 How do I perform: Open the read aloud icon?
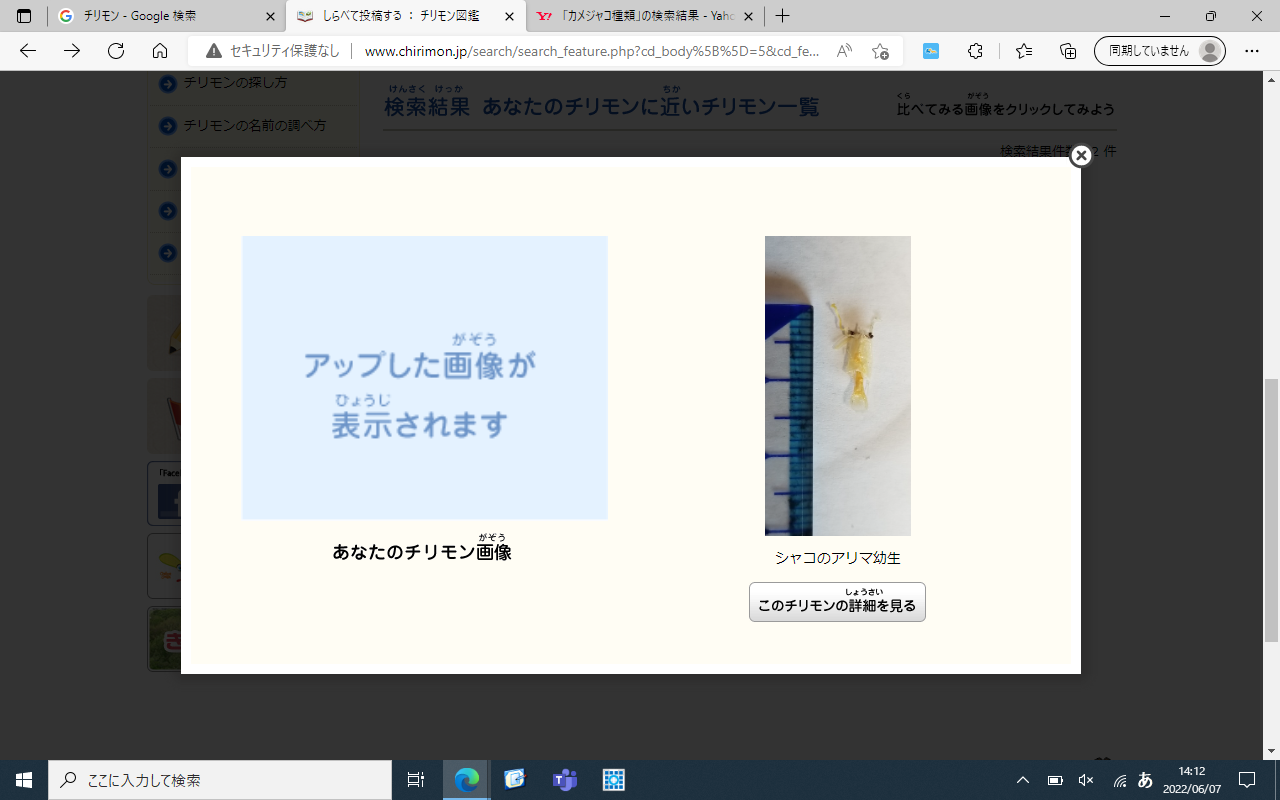click(x=845, y=51)
